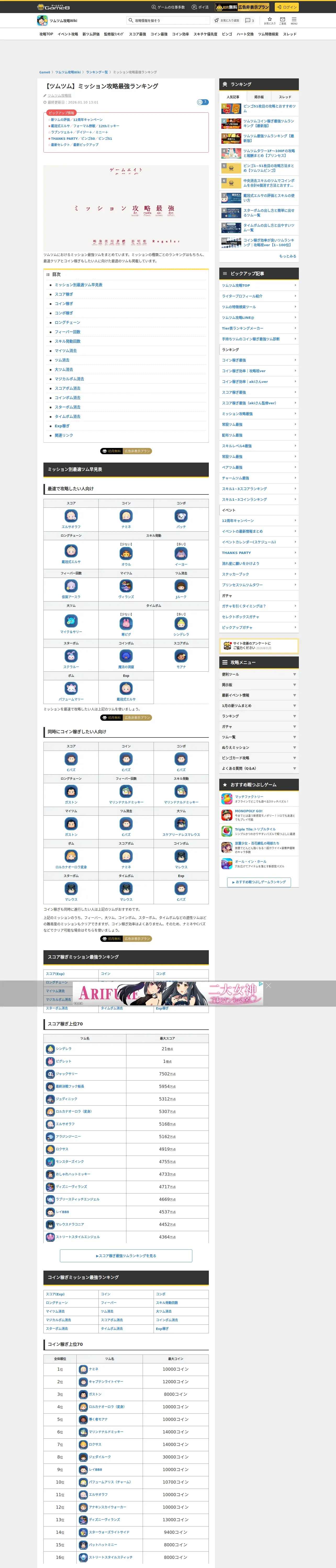Open the ポイ活 header link
336x1568 pixels.
tap(200, 7)
